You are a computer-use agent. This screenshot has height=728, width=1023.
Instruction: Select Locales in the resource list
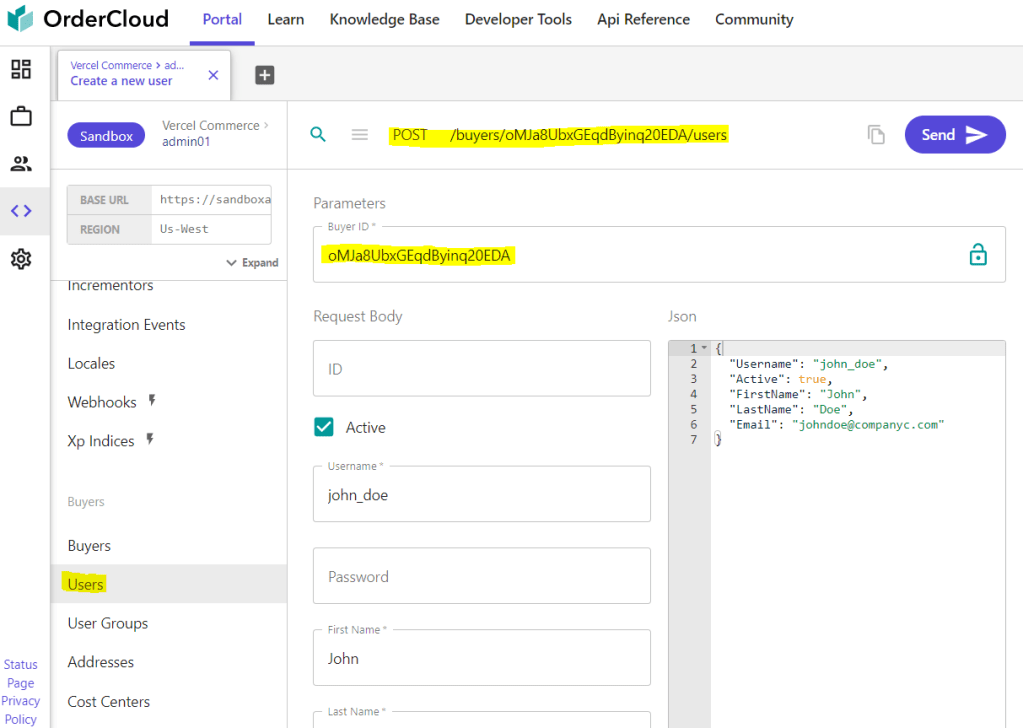tap(91, 363)
